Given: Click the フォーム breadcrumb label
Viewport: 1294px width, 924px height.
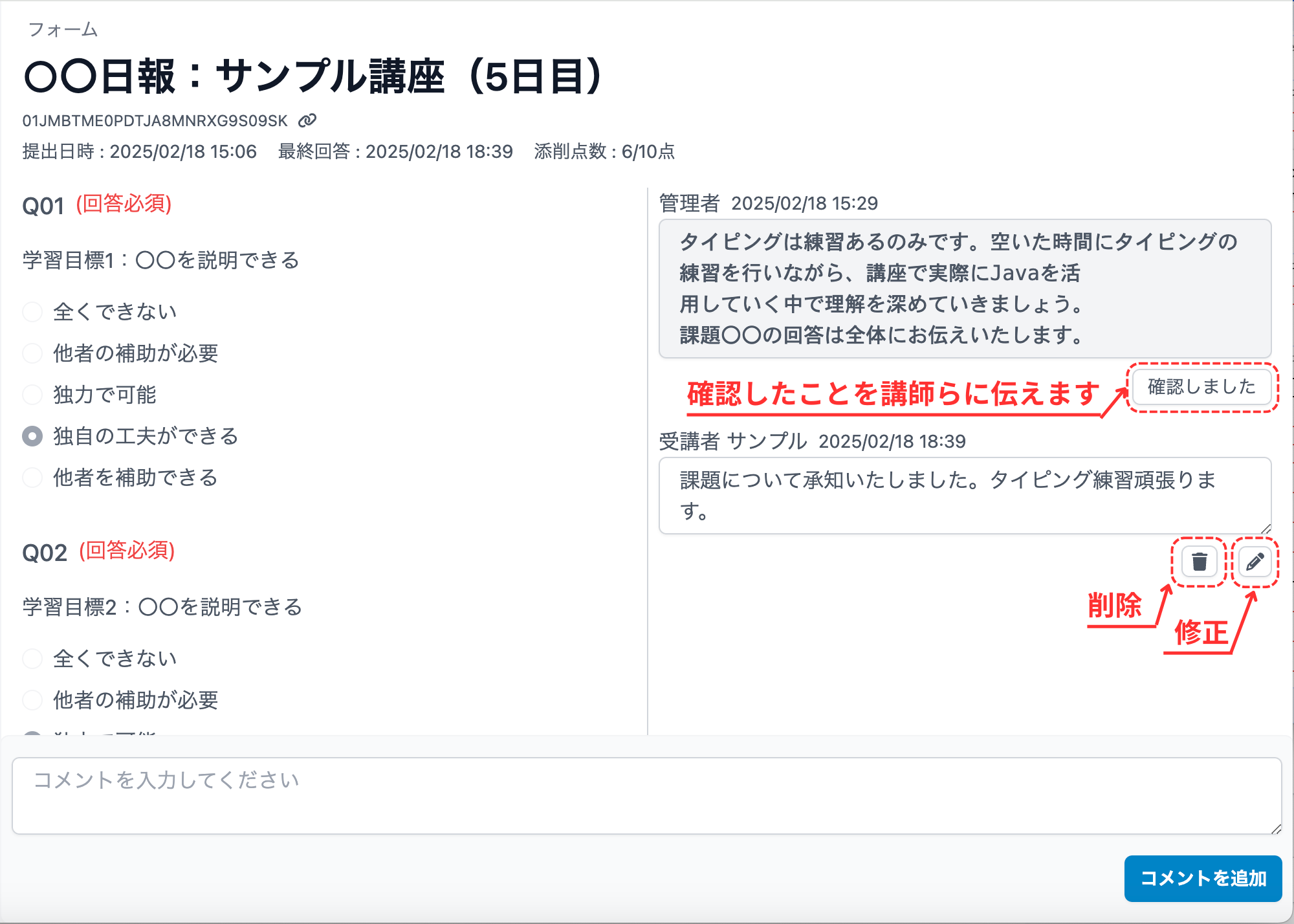Looking at the screenshot, I should pyautogui.click(x=63, y=28).
